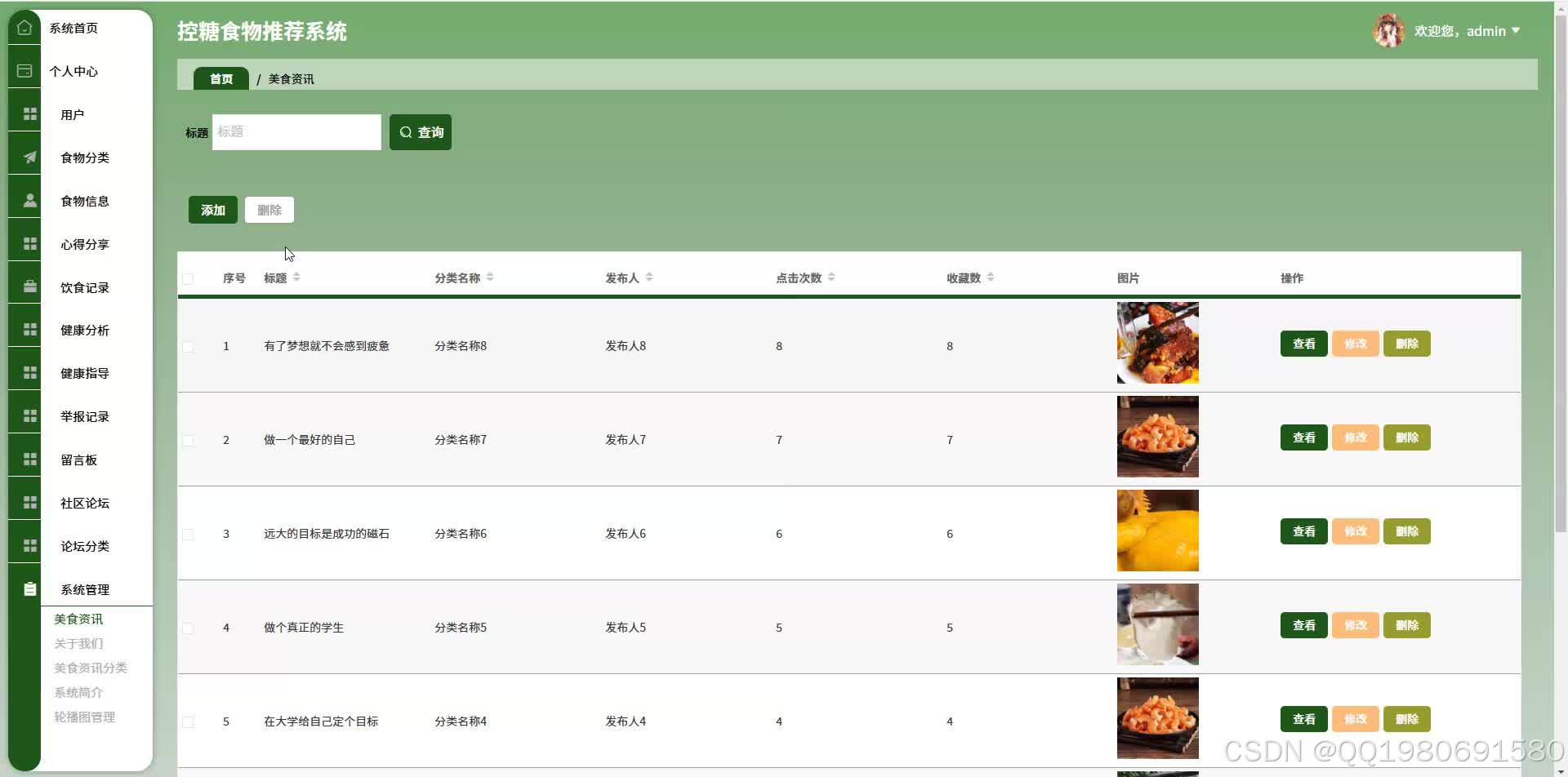Open the mango image thumbnail in row 3

click(1158, 531)
